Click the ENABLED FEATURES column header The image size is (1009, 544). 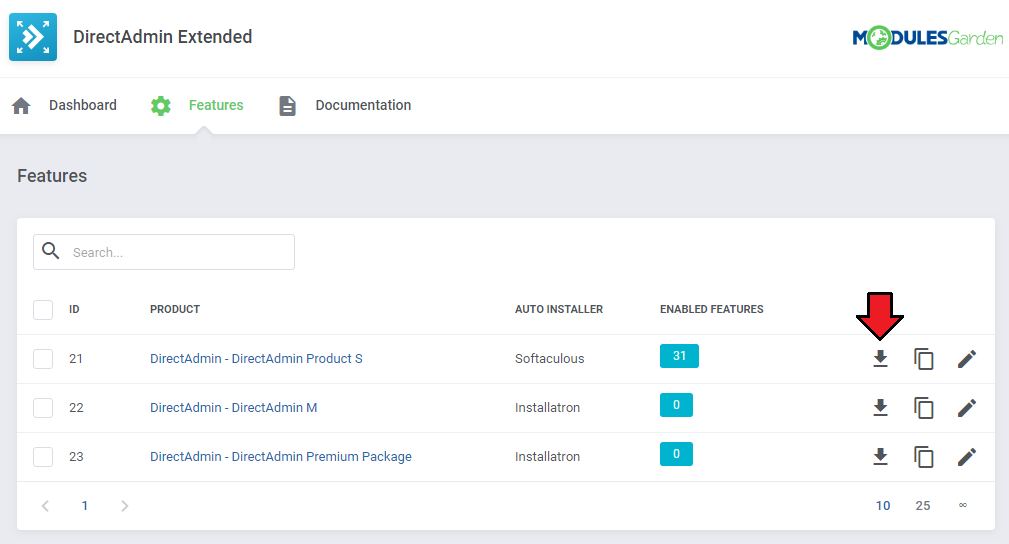tap(712, 310)
